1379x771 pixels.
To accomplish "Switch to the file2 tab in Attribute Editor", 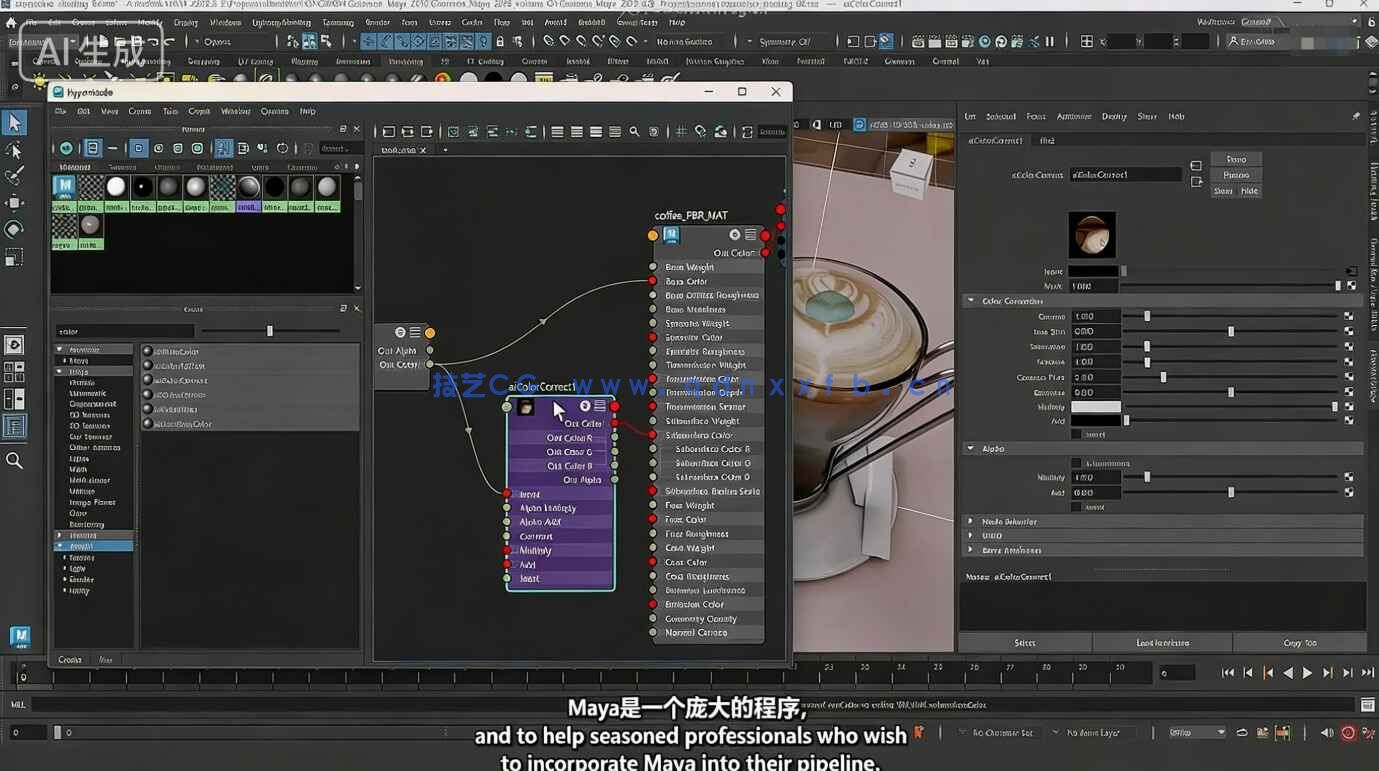I will [1047, 141].
